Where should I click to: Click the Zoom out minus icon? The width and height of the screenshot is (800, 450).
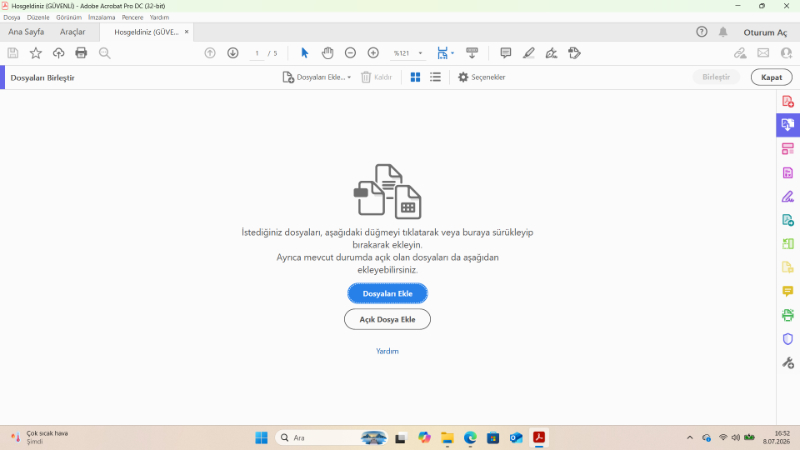tap(350, 53)
